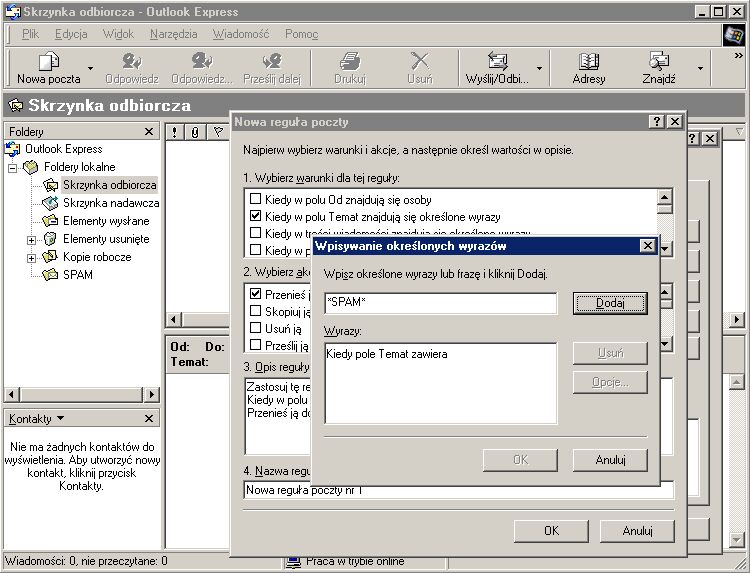Close Kontakty pane with X

coord(149,419)
